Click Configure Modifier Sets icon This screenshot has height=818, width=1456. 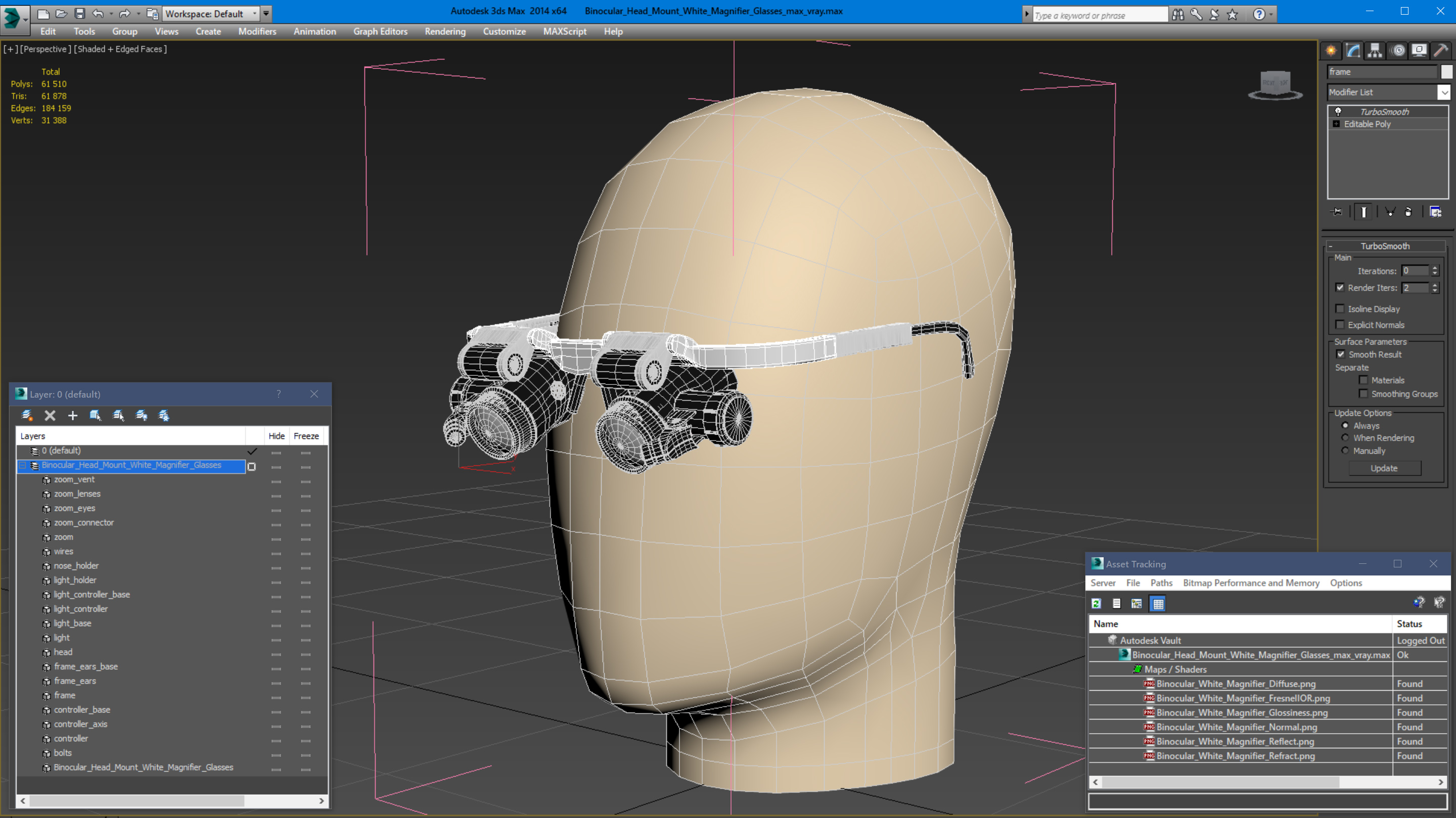tap(1435, 212)
